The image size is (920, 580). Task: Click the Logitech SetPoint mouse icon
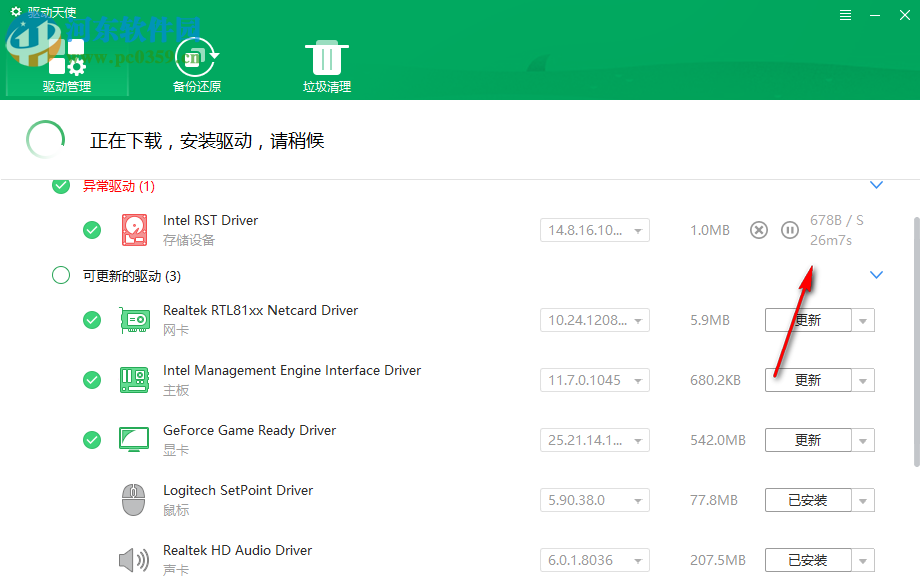click(134, 499)
